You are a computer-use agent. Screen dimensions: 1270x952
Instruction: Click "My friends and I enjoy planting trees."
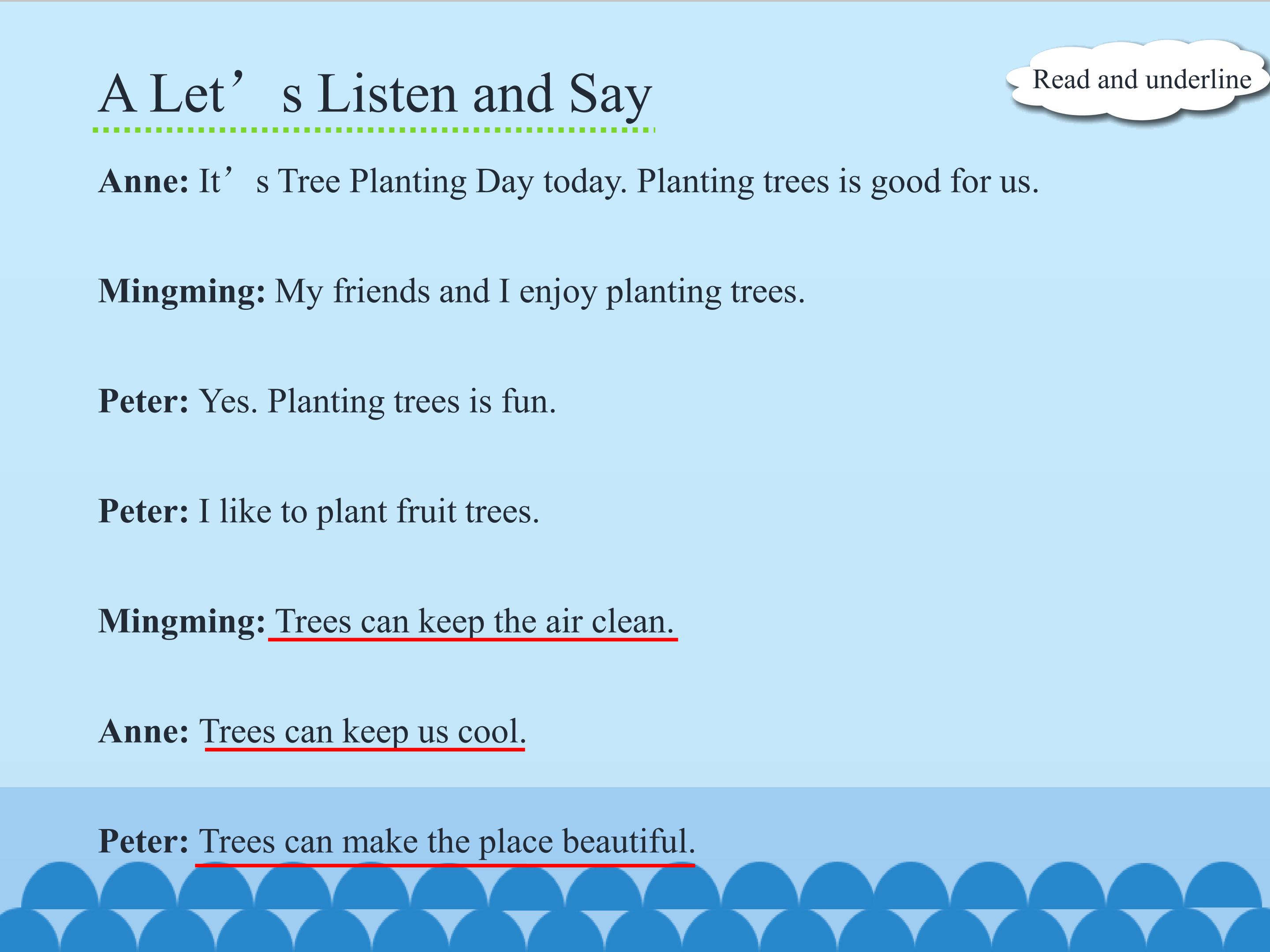[540, 291]
